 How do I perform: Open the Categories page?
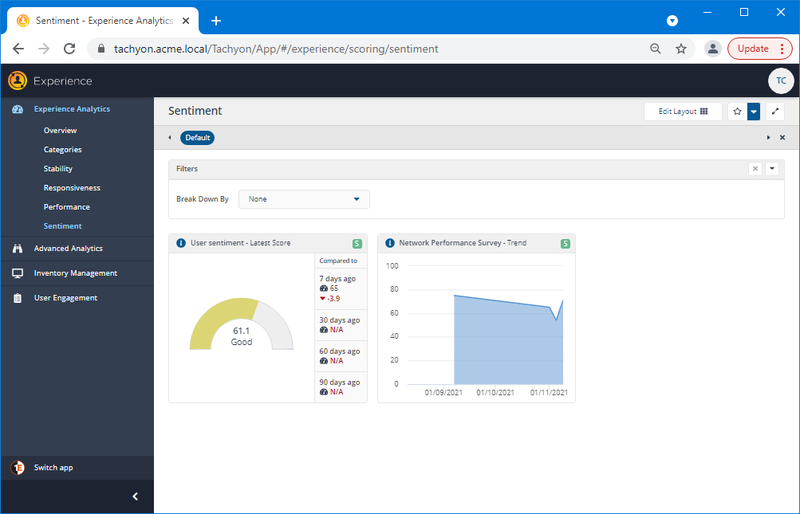pos(63,150)
